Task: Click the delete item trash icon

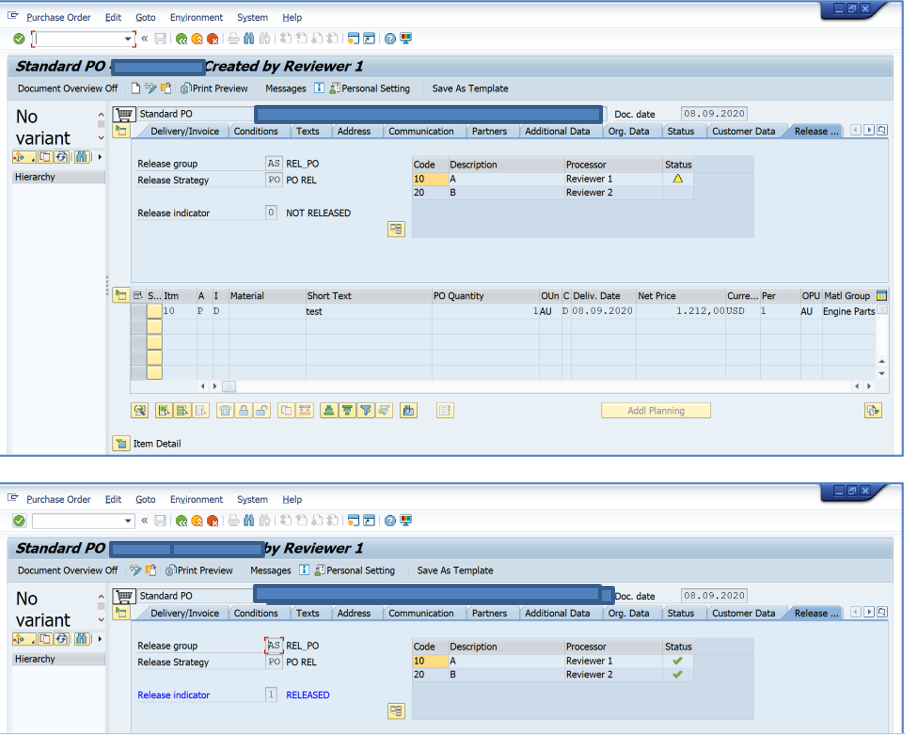Action: pyautogui.click(x=225, y=411)
